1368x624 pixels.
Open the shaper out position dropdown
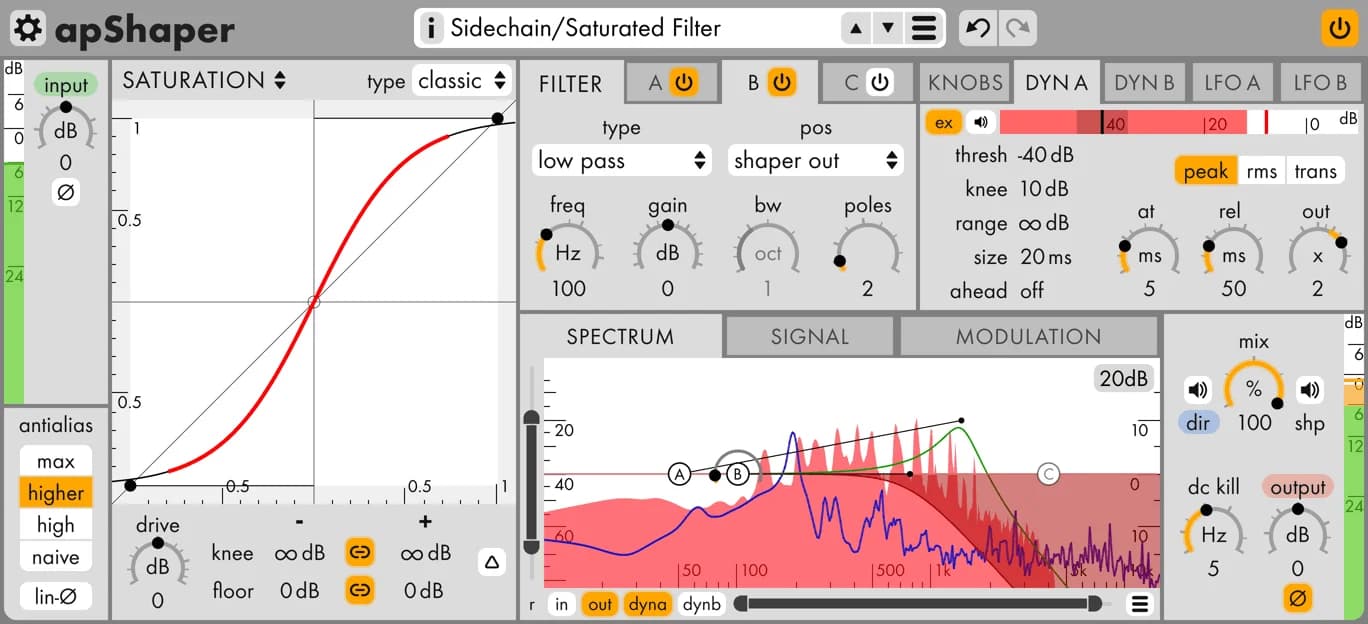tap(815, 160)
